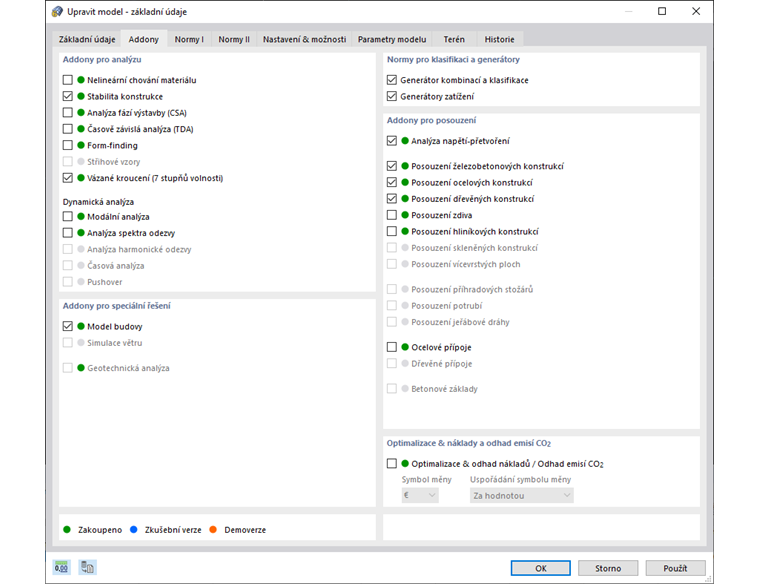
Task: Apply changes with Použít button
Action: coord(675,568)
